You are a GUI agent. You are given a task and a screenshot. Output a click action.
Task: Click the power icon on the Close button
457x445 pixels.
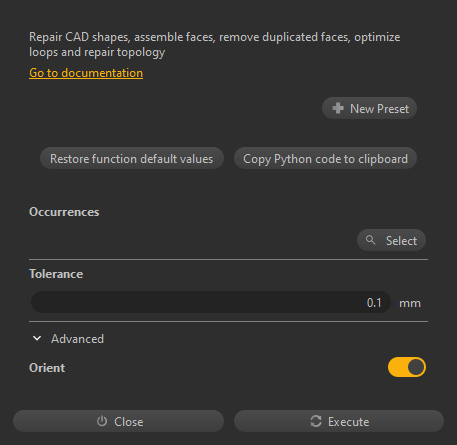pyautogui.click(x=102, y=421)
